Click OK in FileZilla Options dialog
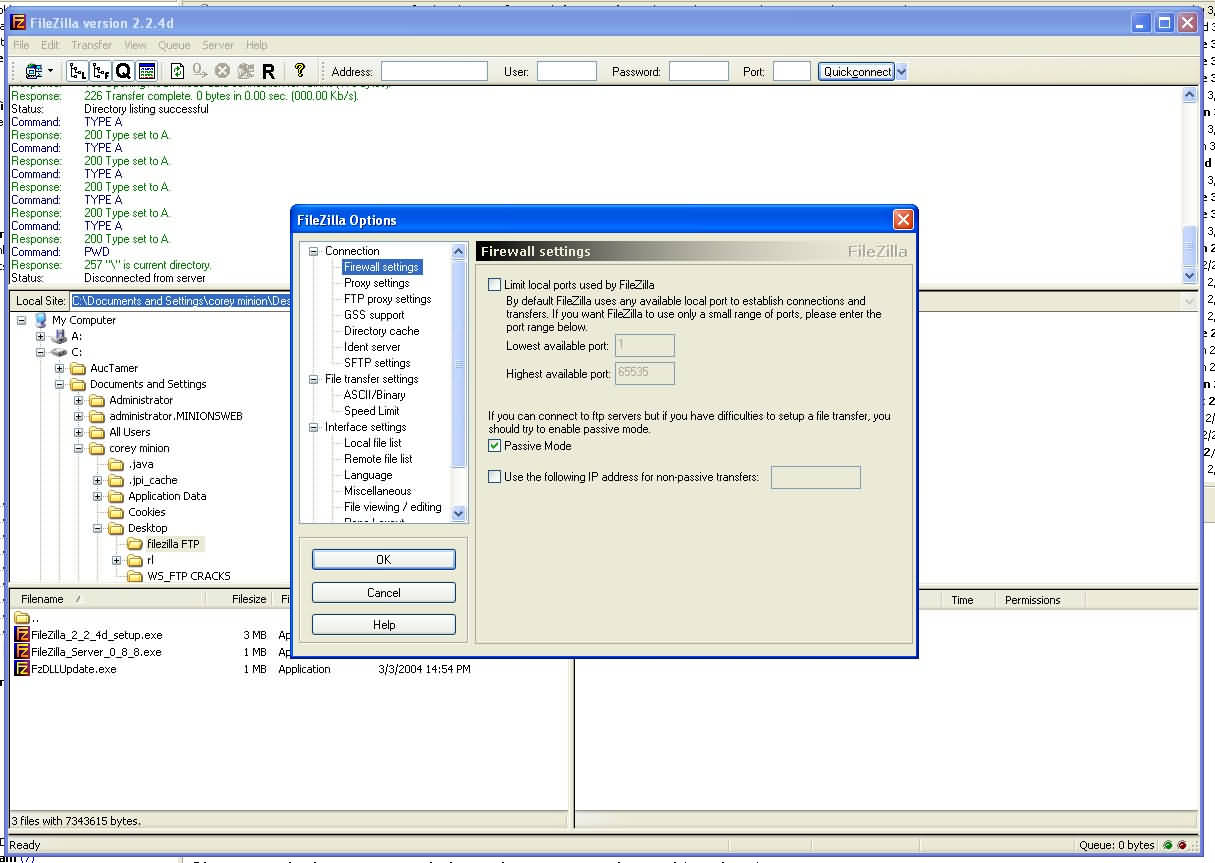 384,560
